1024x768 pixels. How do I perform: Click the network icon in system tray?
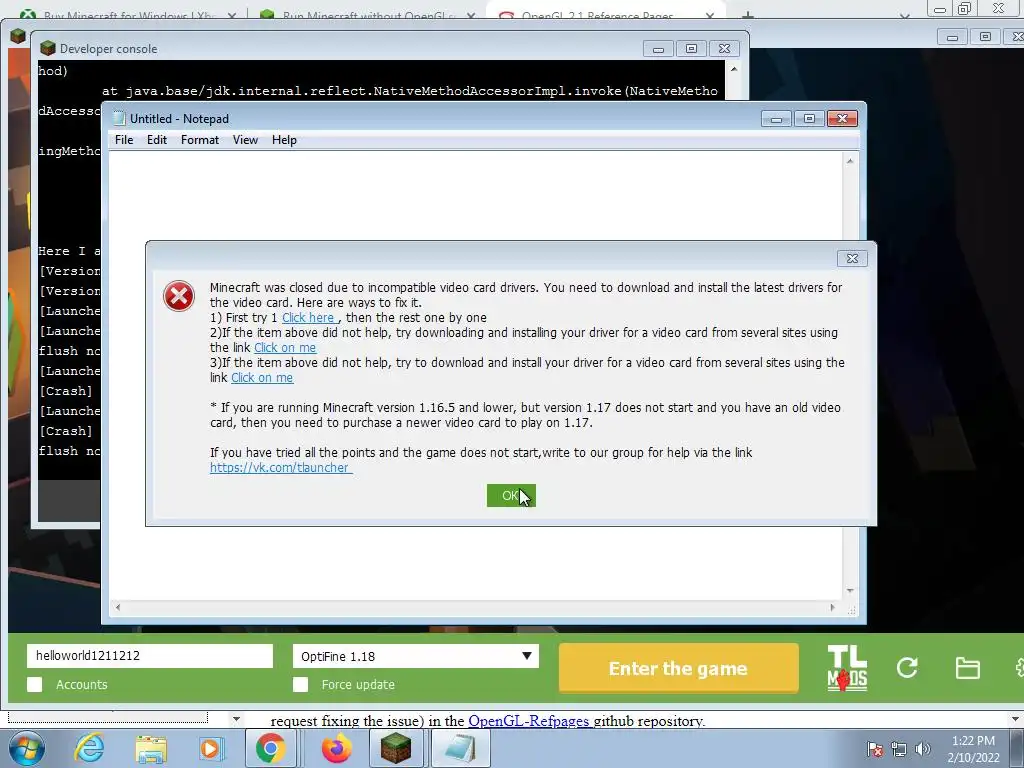point(899,749)
